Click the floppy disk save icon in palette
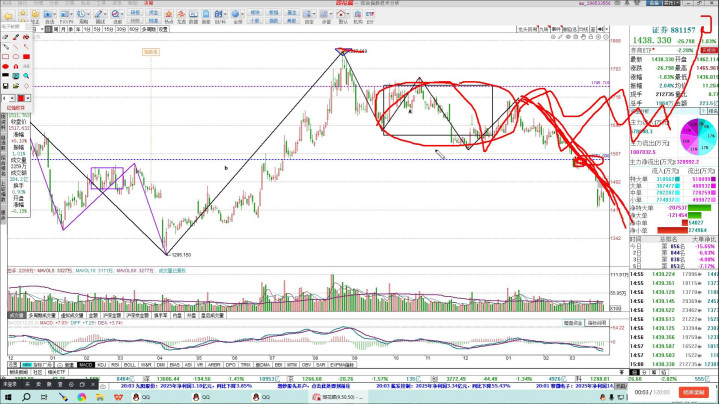Viewport: 719px width, 404px height. (x=5, y=85)
